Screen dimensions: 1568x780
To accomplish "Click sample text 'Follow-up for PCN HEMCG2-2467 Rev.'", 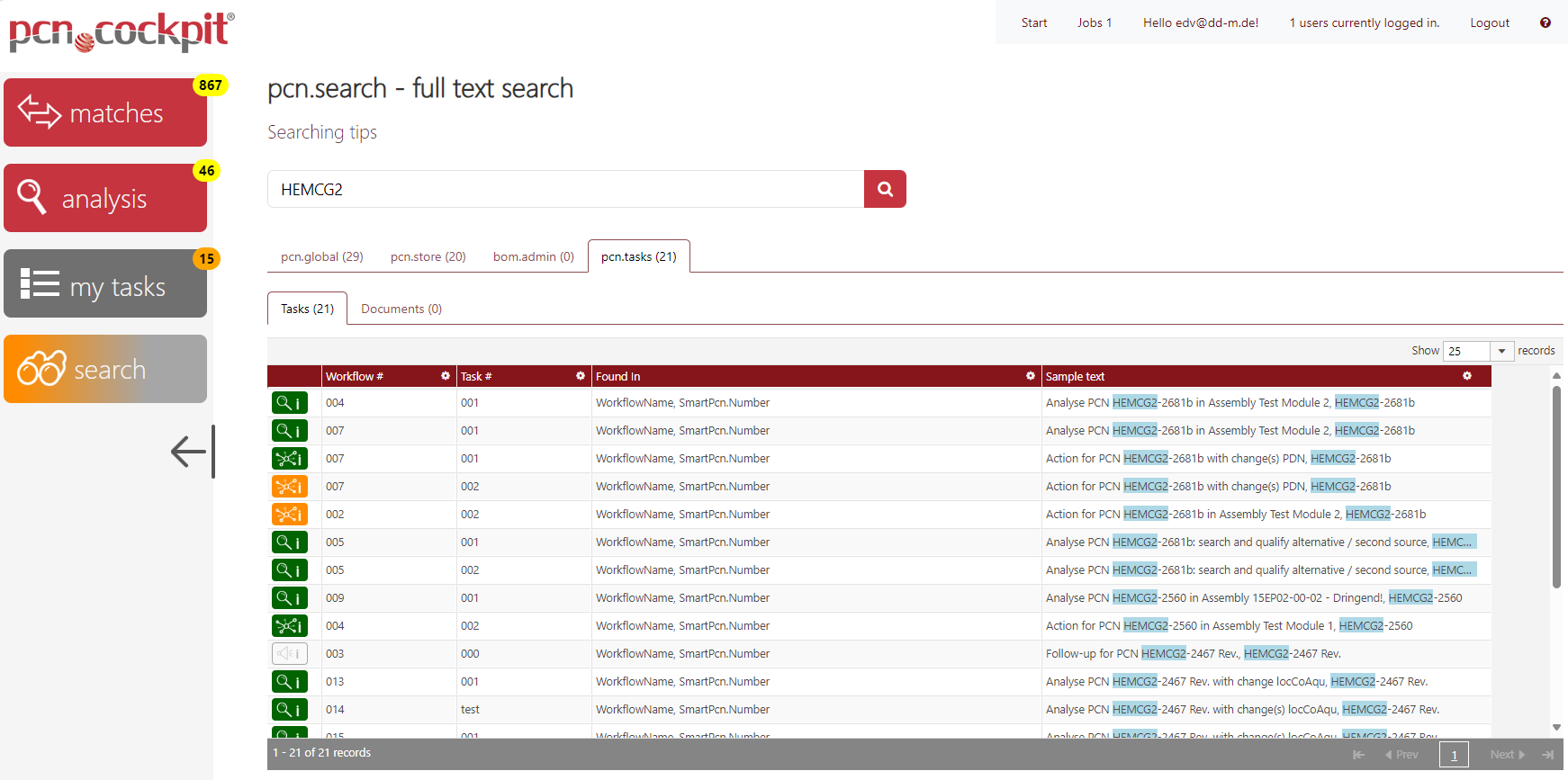I will [x=1194, y=654].
